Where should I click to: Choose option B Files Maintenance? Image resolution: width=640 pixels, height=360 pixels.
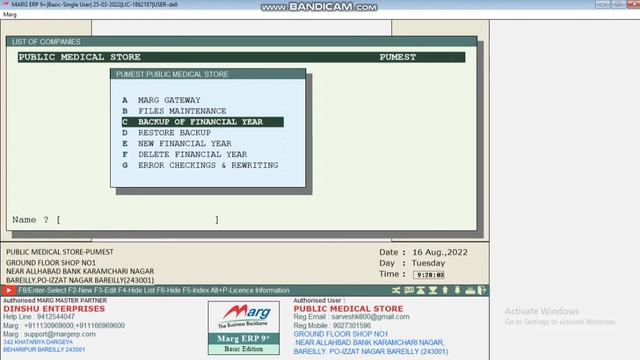pyautogui.click(x=202, y=111)
